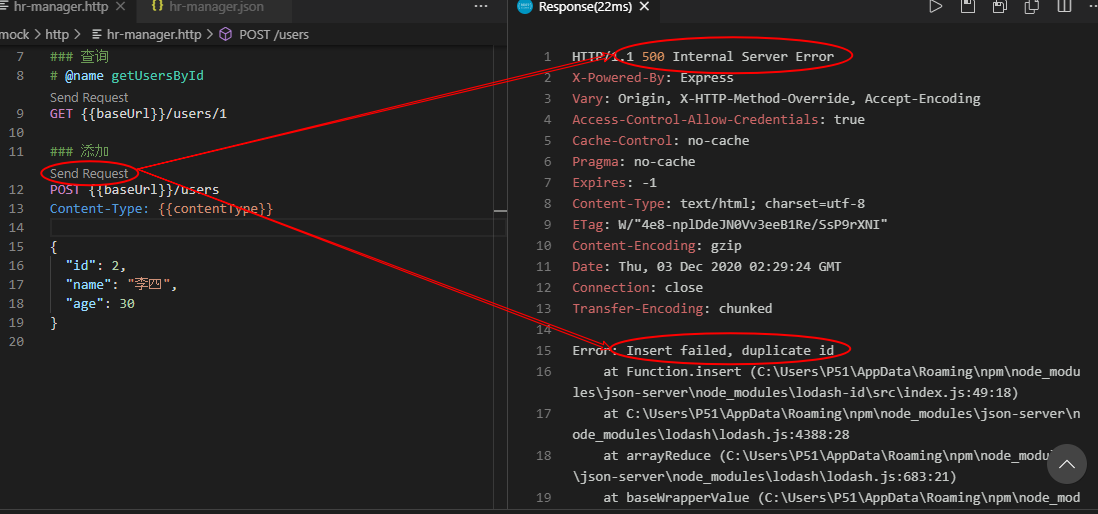
Task: Click the split editor icon
Action: [x=1064, y=7]
